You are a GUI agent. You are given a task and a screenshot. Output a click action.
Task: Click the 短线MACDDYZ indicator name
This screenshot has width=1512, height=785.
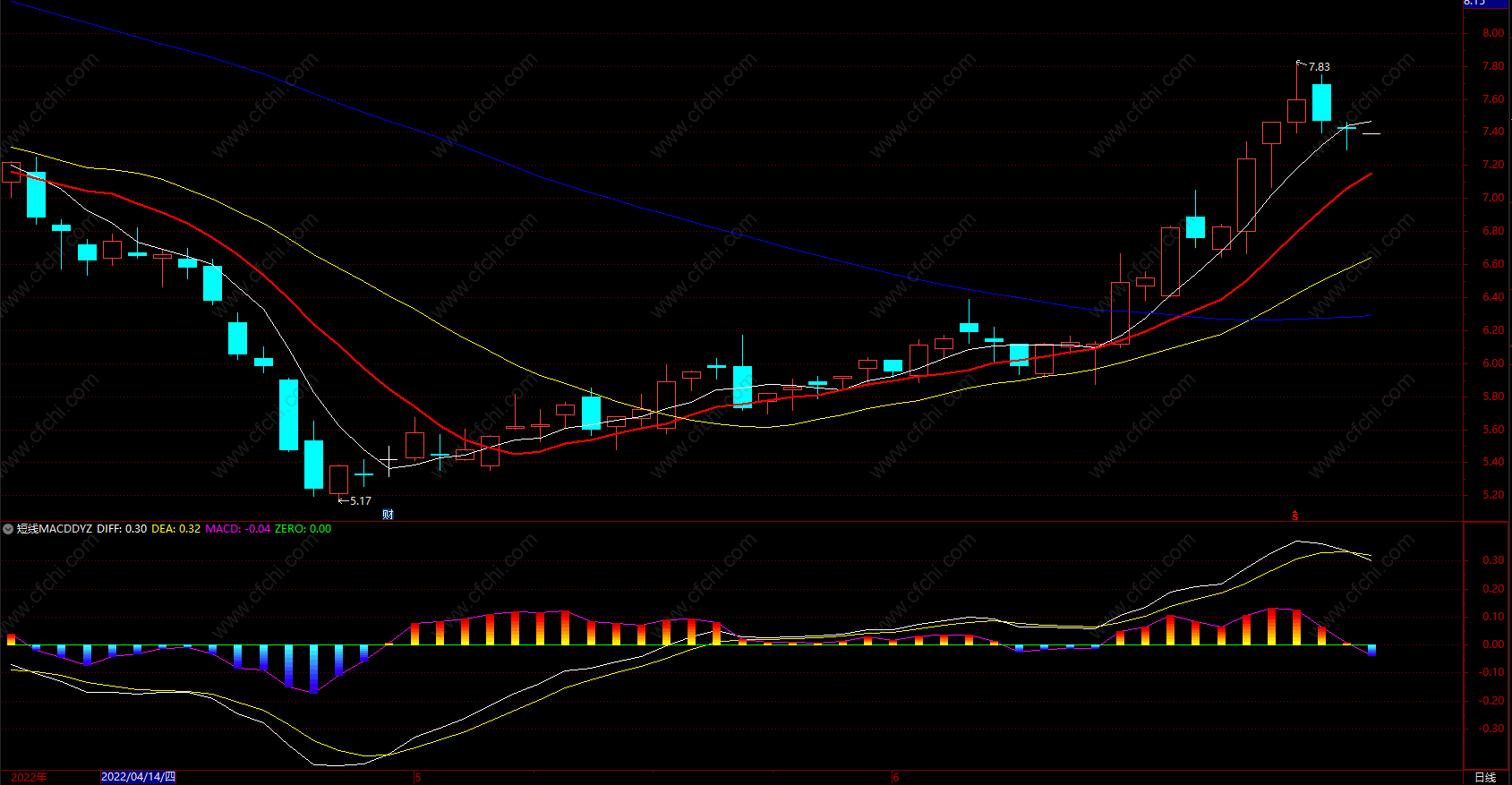pos(55,529)
